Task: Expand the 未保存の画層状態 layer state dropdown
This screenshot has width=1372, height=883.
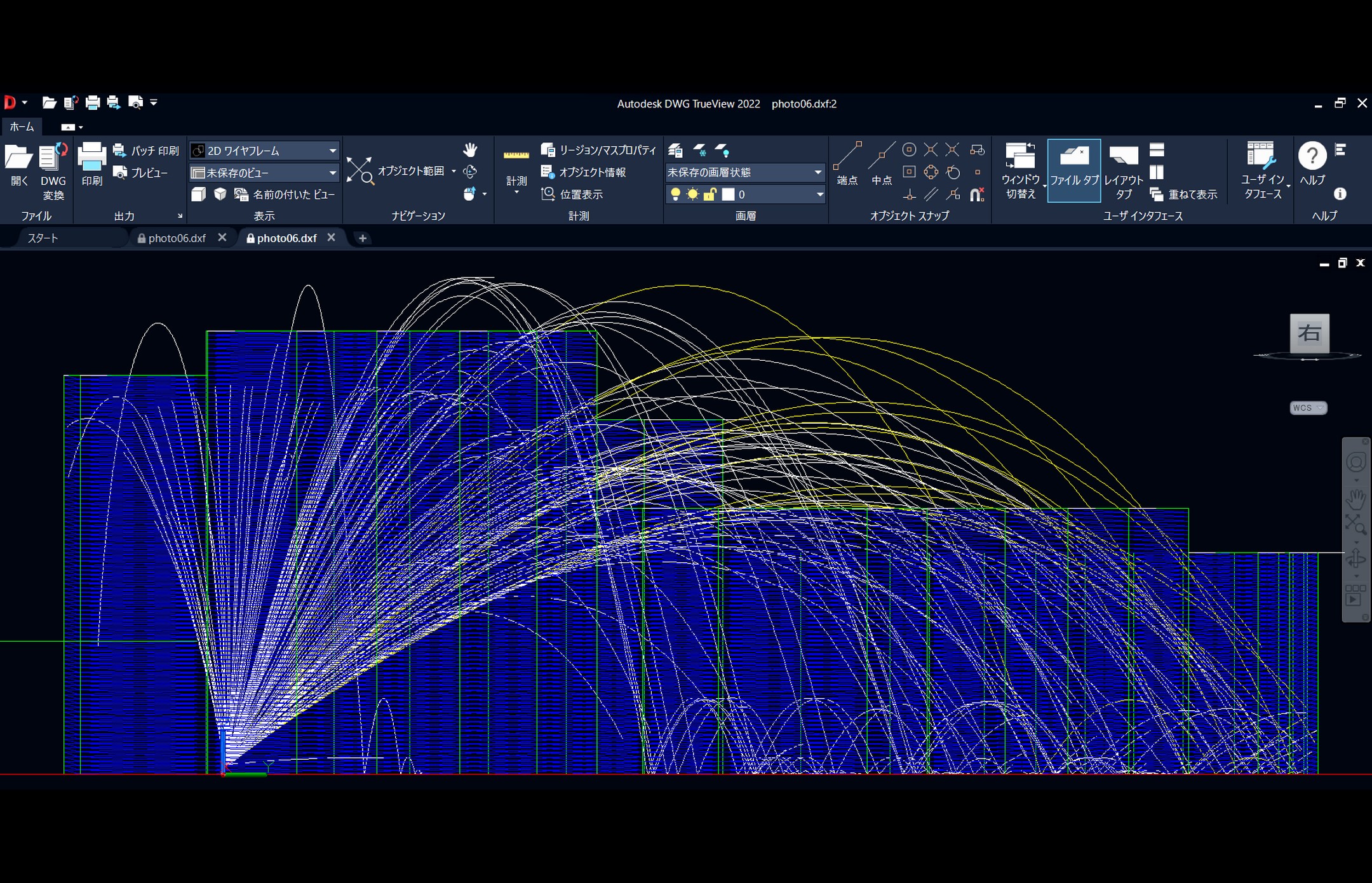Action: 817,172
